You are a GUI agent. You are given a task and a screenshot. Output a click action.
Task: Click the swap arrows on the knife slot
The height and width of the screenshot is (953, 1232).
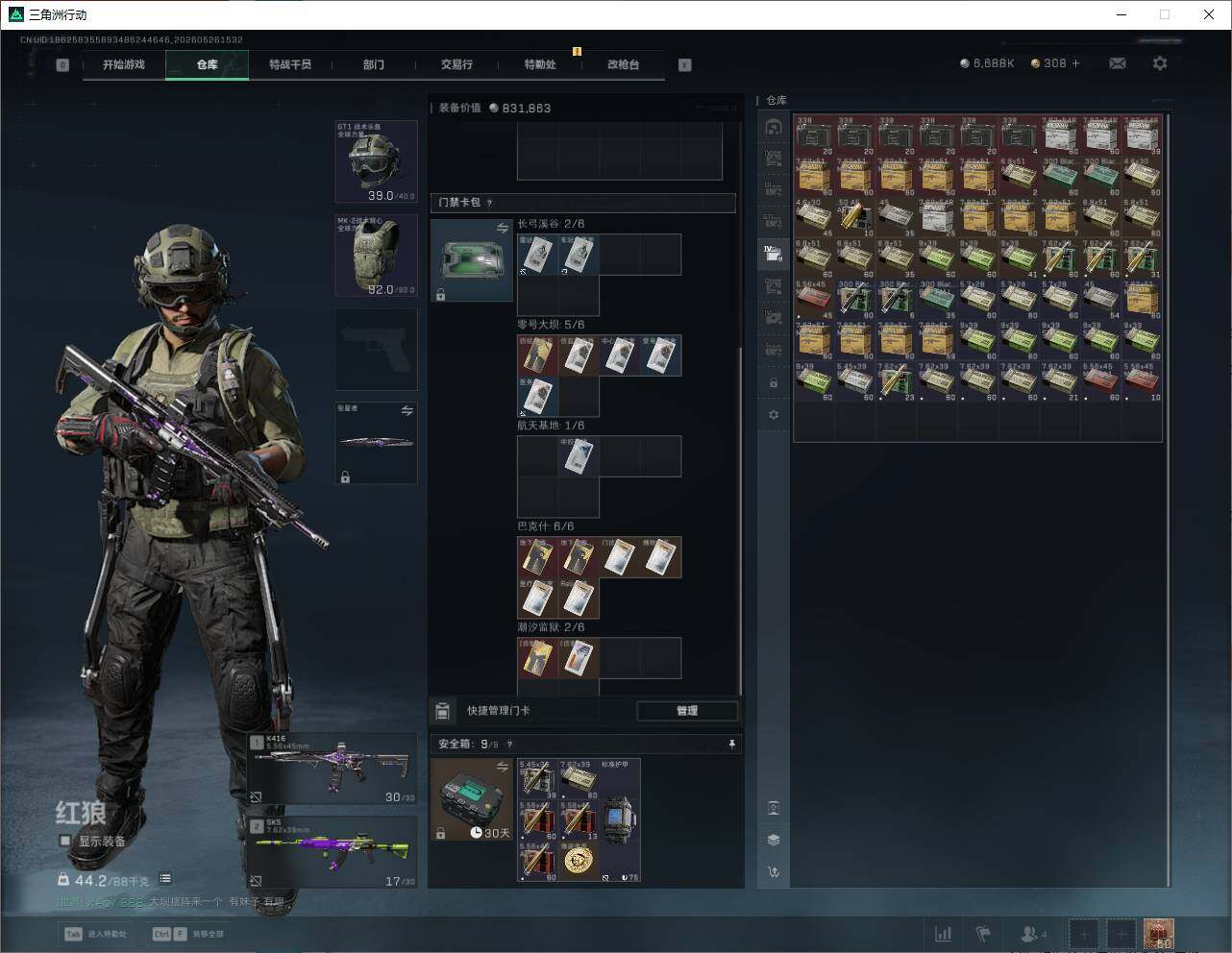407,411
